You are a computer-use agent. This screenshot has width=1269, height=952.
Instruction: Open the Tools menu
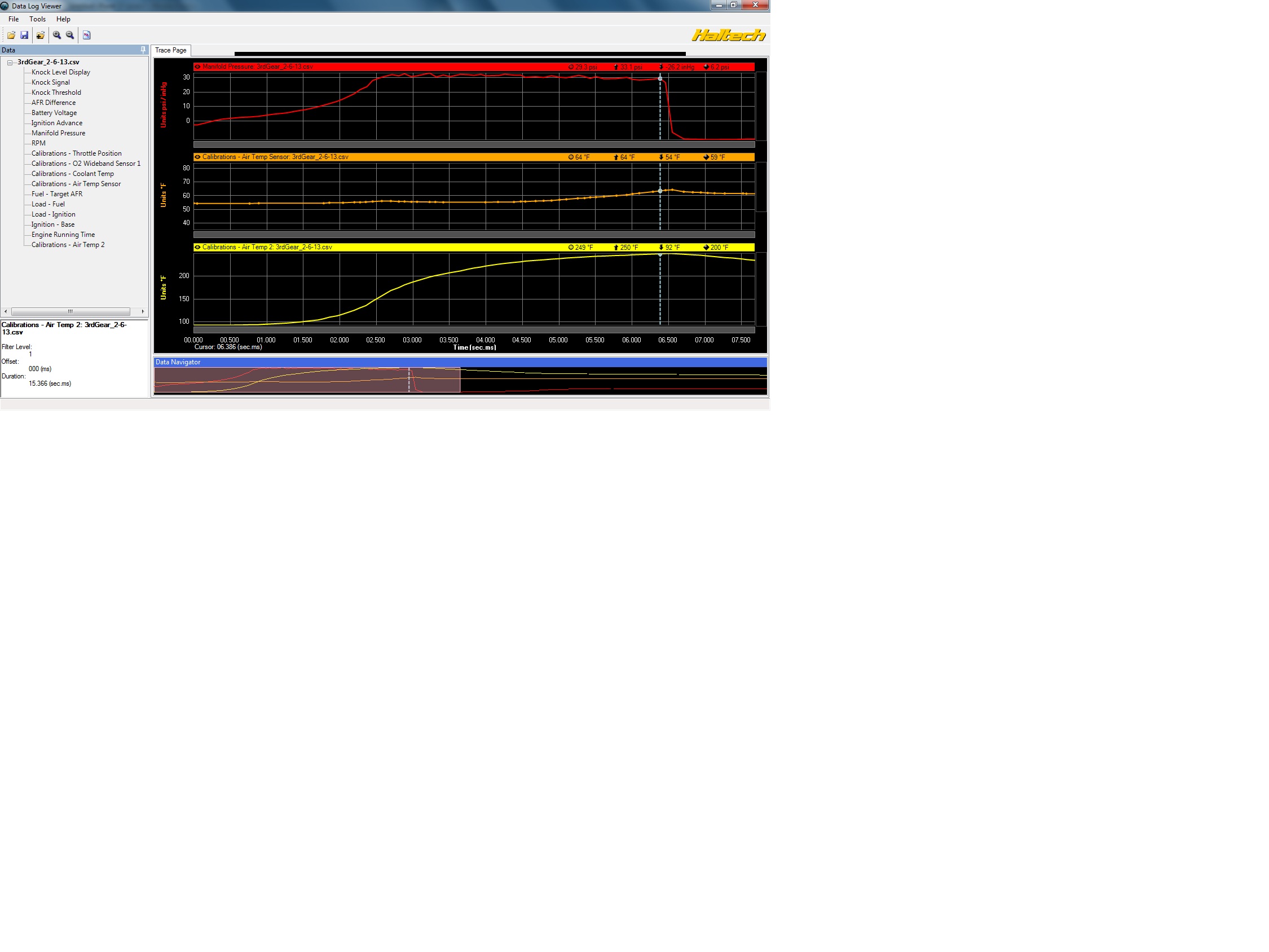[37, 19]
